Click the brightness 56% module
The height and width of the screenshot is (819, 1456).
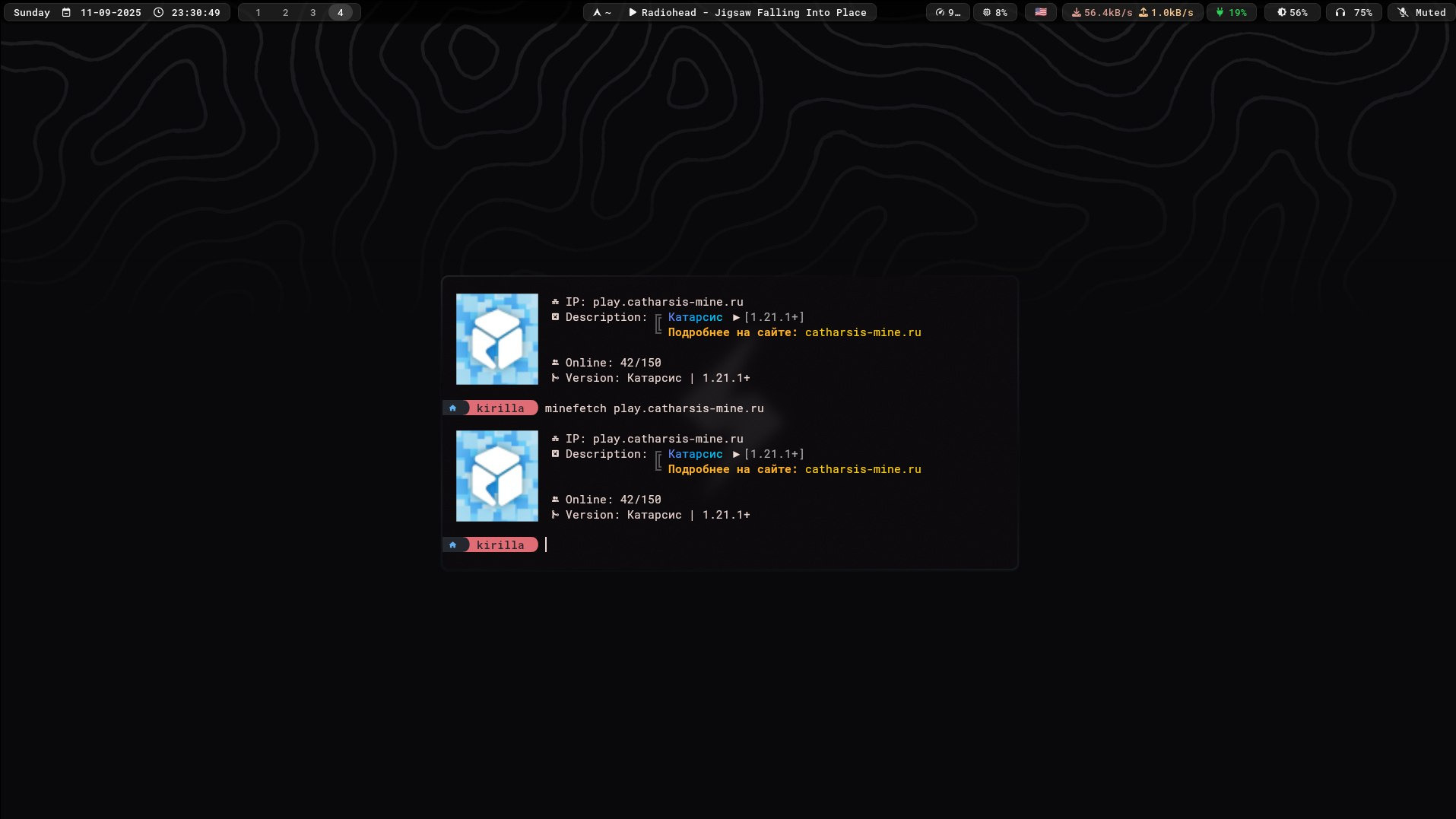(1292, 12)
